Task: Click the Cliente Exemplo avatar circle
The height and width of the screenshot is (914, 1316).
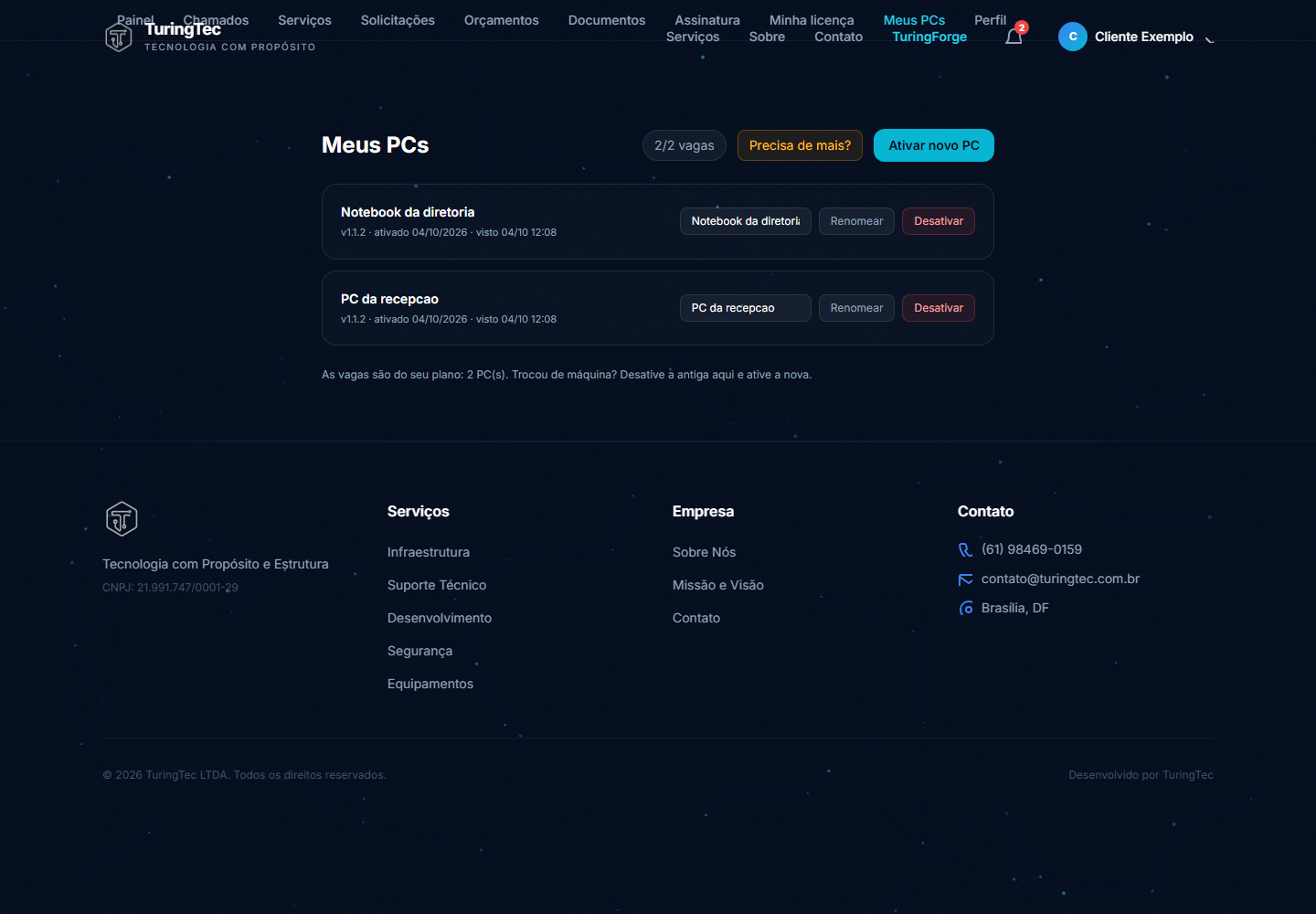Action: (1073, 37)
